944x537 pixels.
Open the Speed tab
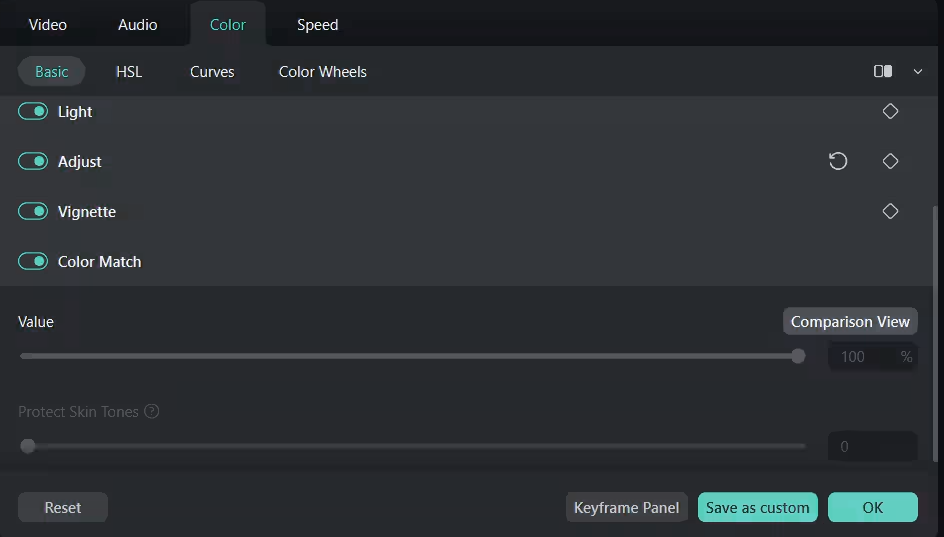317,25
